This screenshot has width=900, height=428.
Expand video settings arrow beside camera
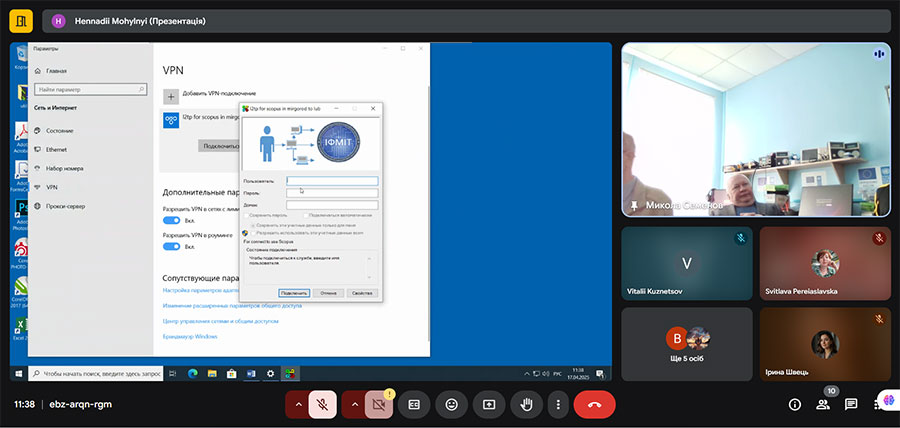pos(353,404)
